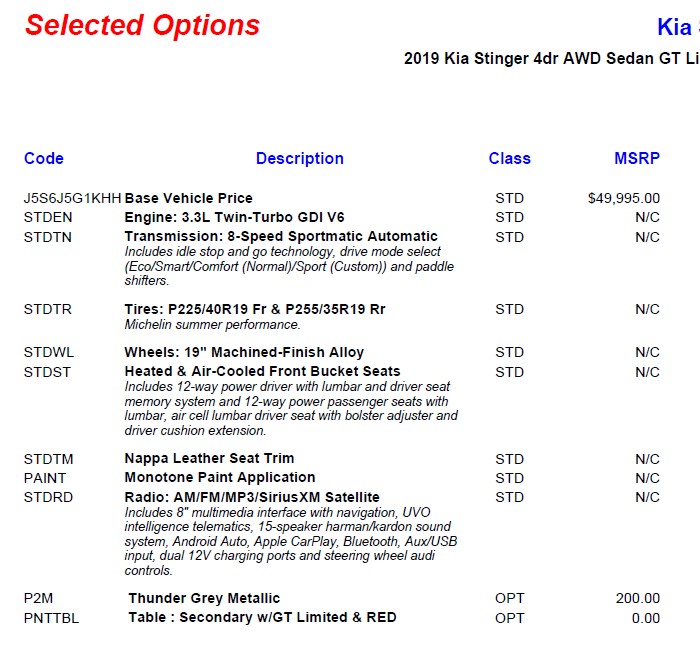Click the $49,995.00 base price value
Viewport: 700px width, 650px height.
click(623, 198)
